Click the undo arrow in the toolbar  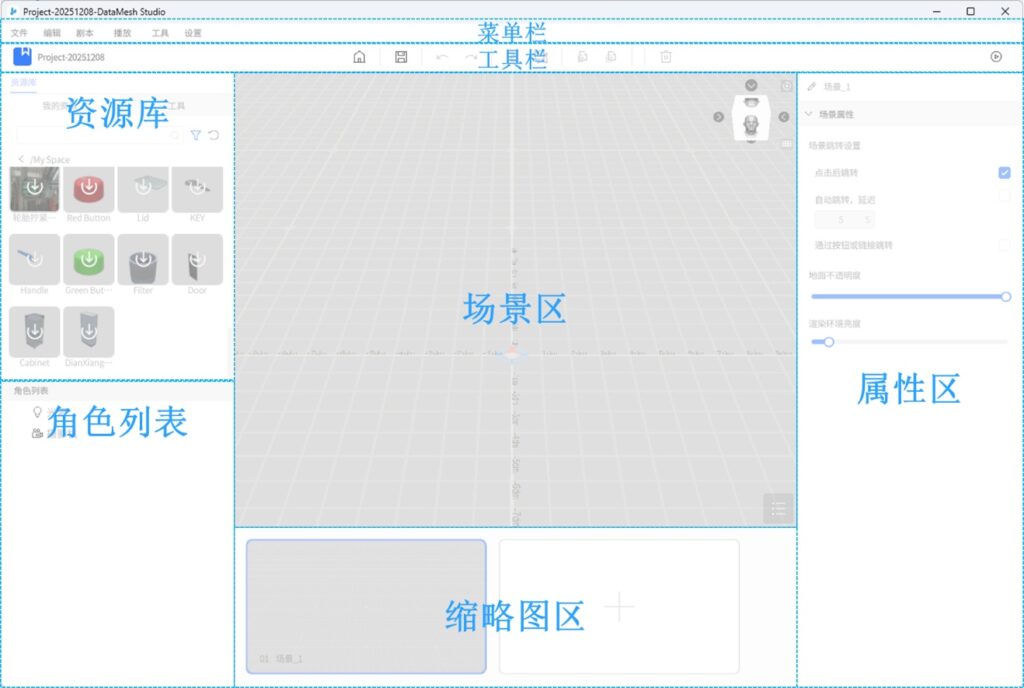coord(442,57)
